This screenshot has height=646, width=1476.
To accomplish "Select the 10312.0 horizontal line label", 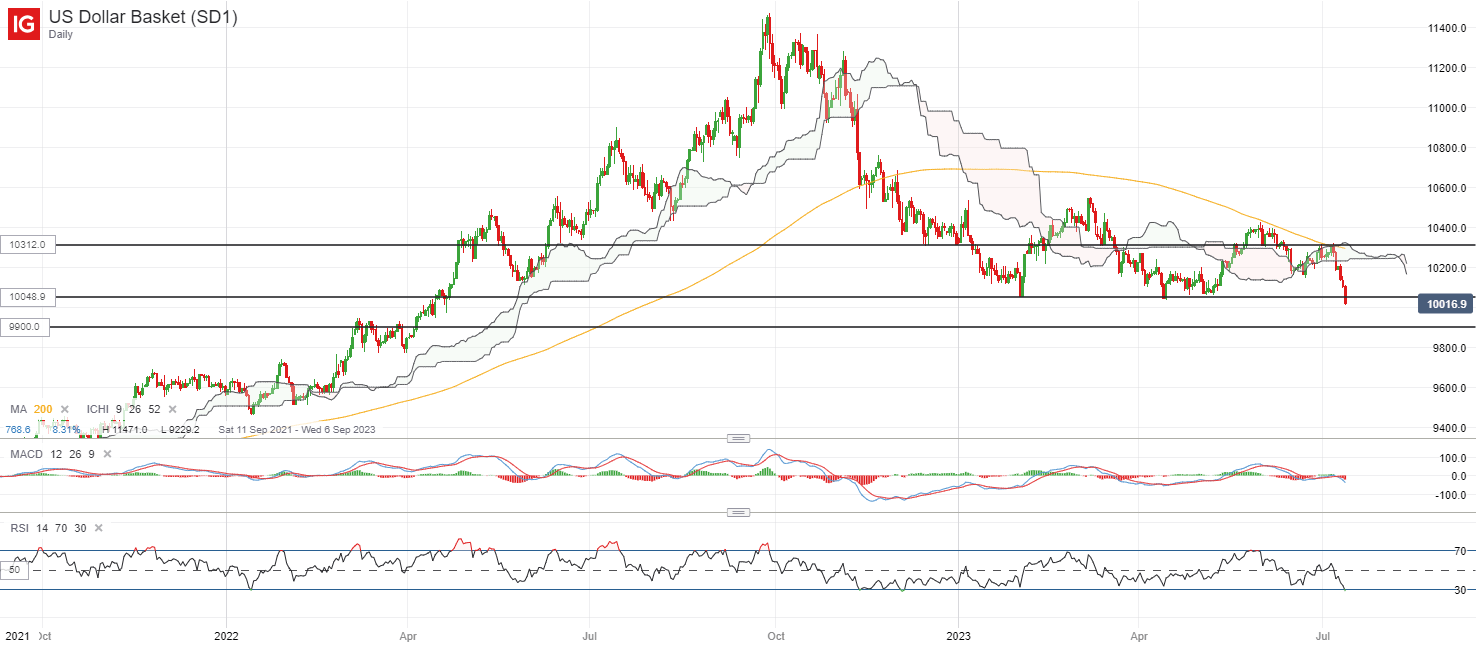I will pyautogui.click(x=28, y=245).
